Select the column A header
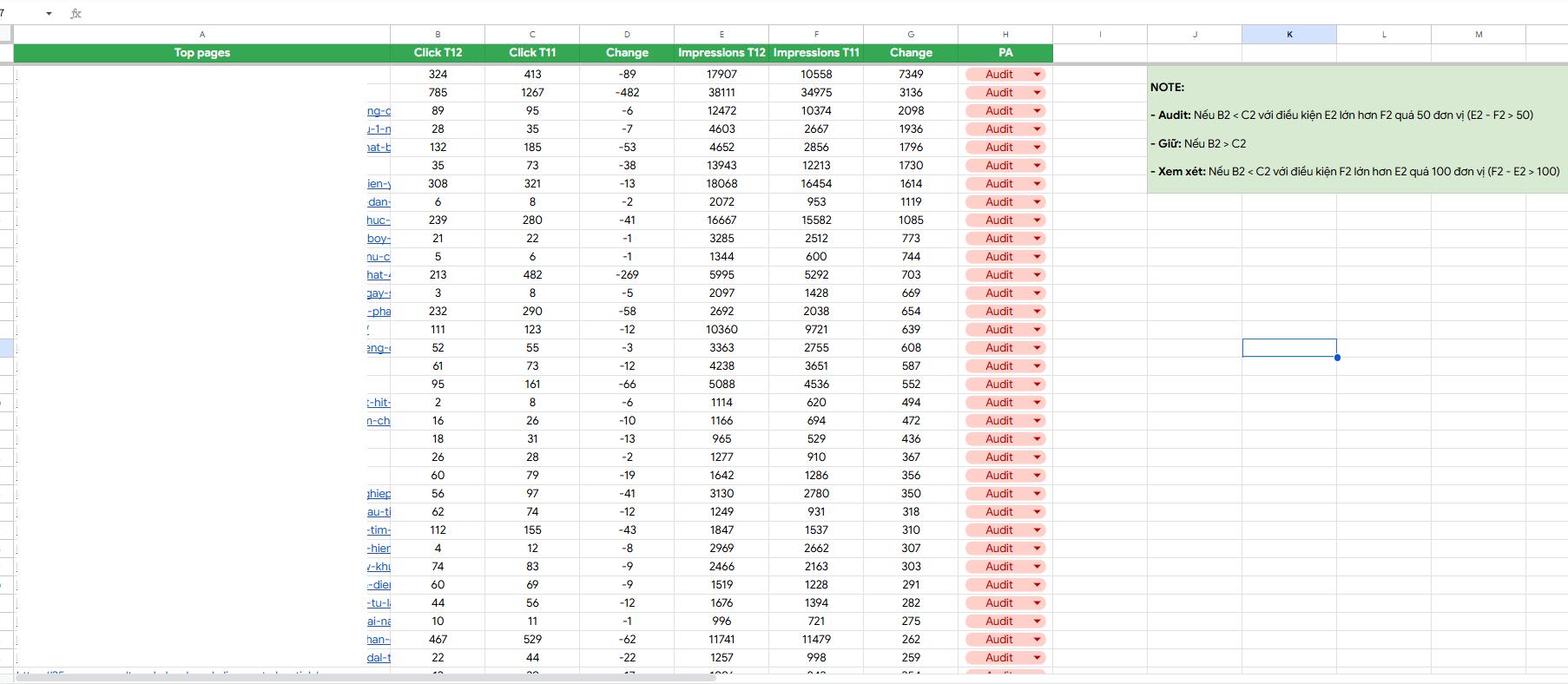Screen dimensions: 1568x684 coord(202,35)
